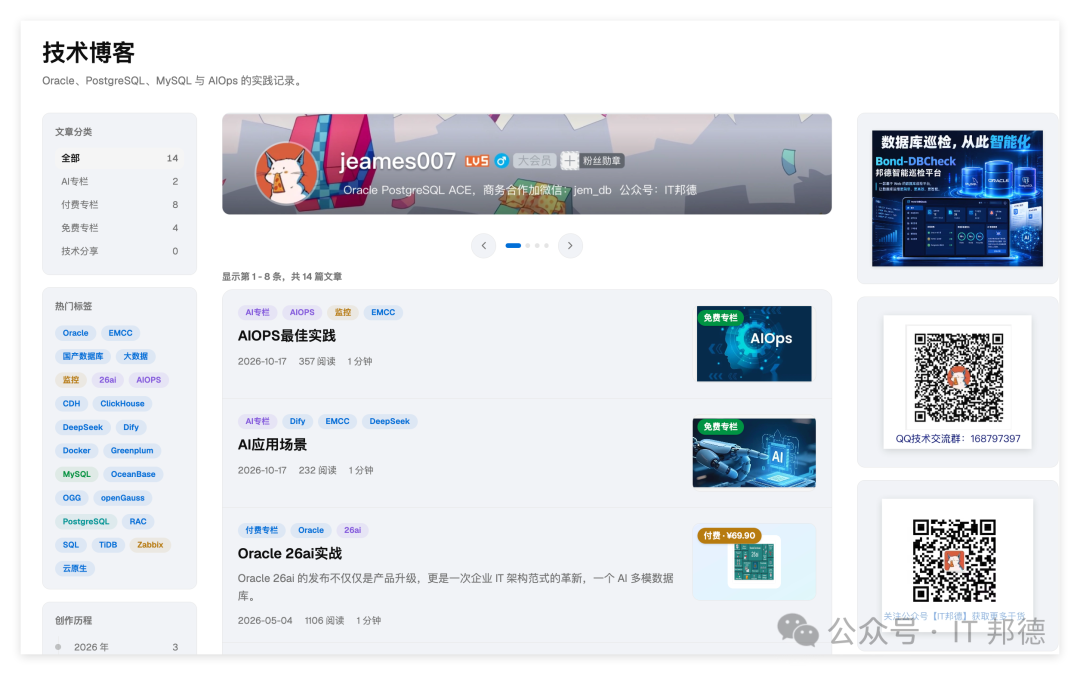
Task: Select the CDH hot tag
Action: 72,404
